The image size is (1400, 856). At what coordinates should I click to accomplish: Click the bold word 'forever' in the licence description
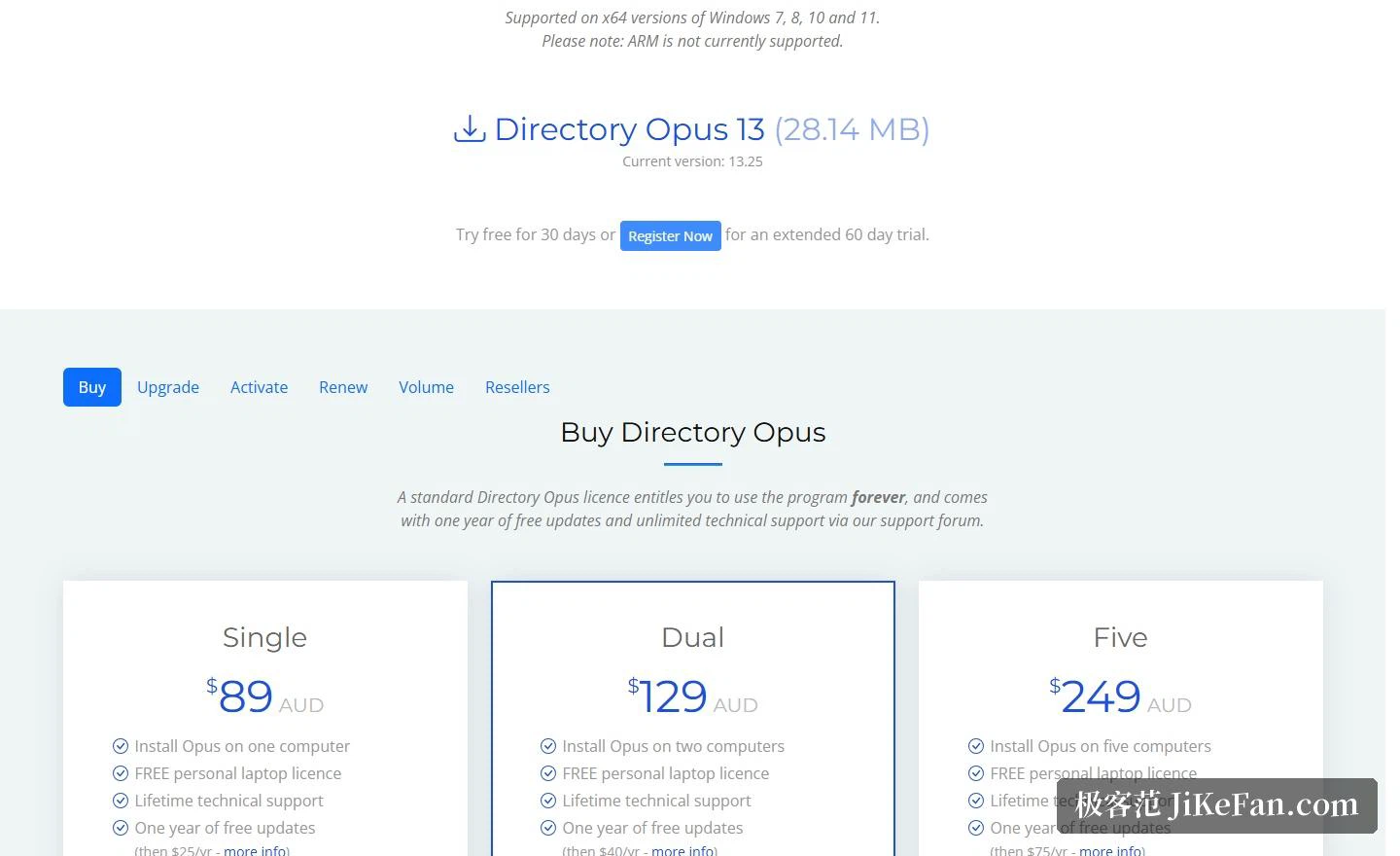tap(878, 497)
